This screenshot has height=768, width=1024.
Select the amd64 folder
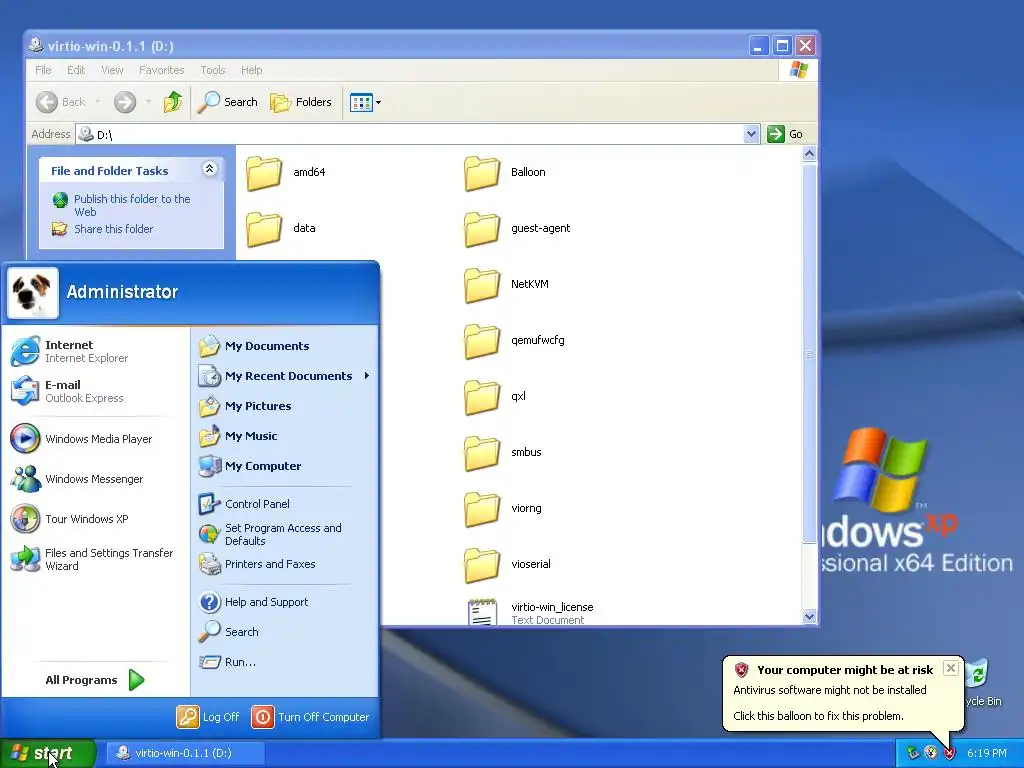[x=285, y=172]
